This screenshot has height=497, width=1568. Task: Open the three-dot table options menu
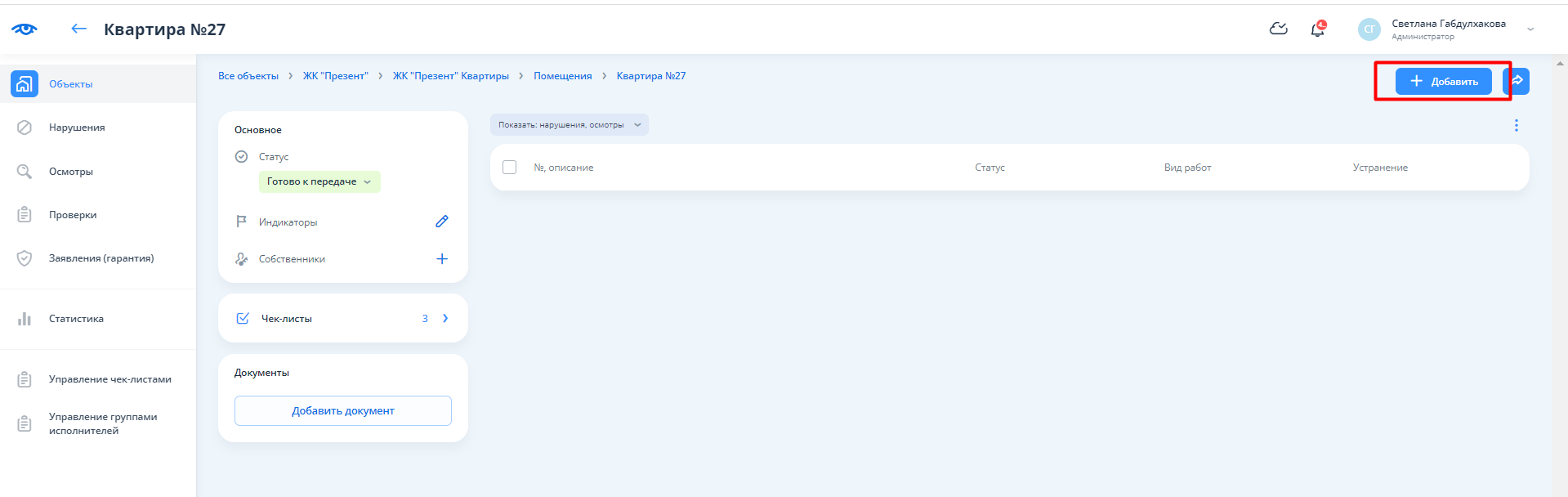click(x=1516, y=125)
